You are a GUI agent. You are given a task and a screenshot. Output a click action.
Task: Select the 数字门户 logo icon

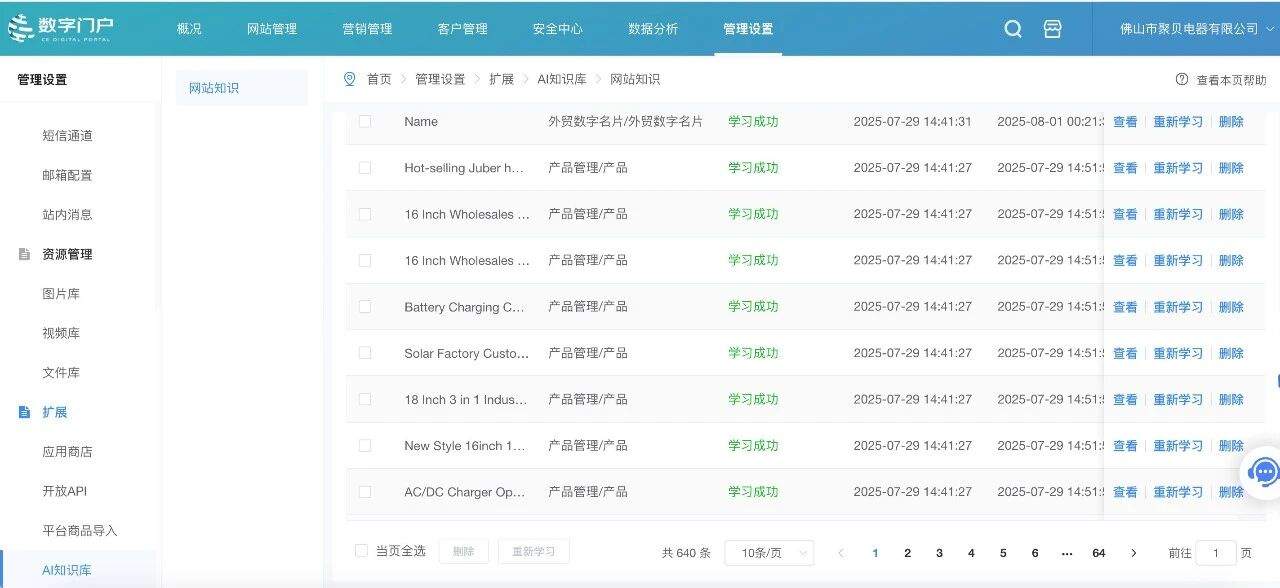click(x=22, y=27)
